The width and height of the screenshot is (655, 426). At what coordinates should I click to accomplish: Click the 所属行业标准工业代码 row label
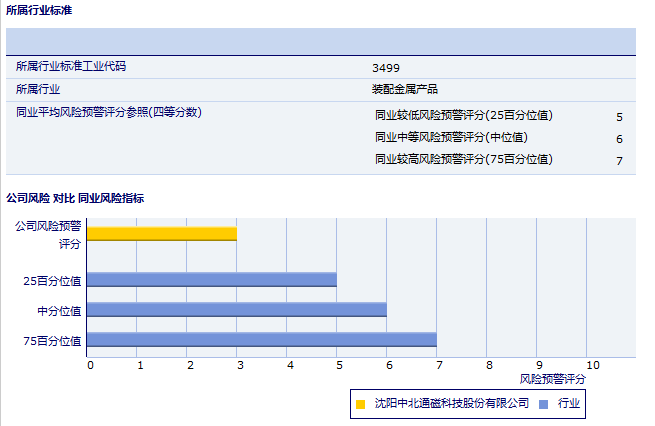(71, 67)
